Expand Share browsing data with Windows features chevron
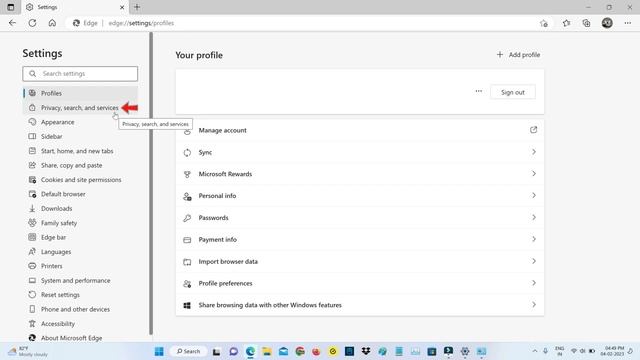Screen dimensions: 640x360 534,305
